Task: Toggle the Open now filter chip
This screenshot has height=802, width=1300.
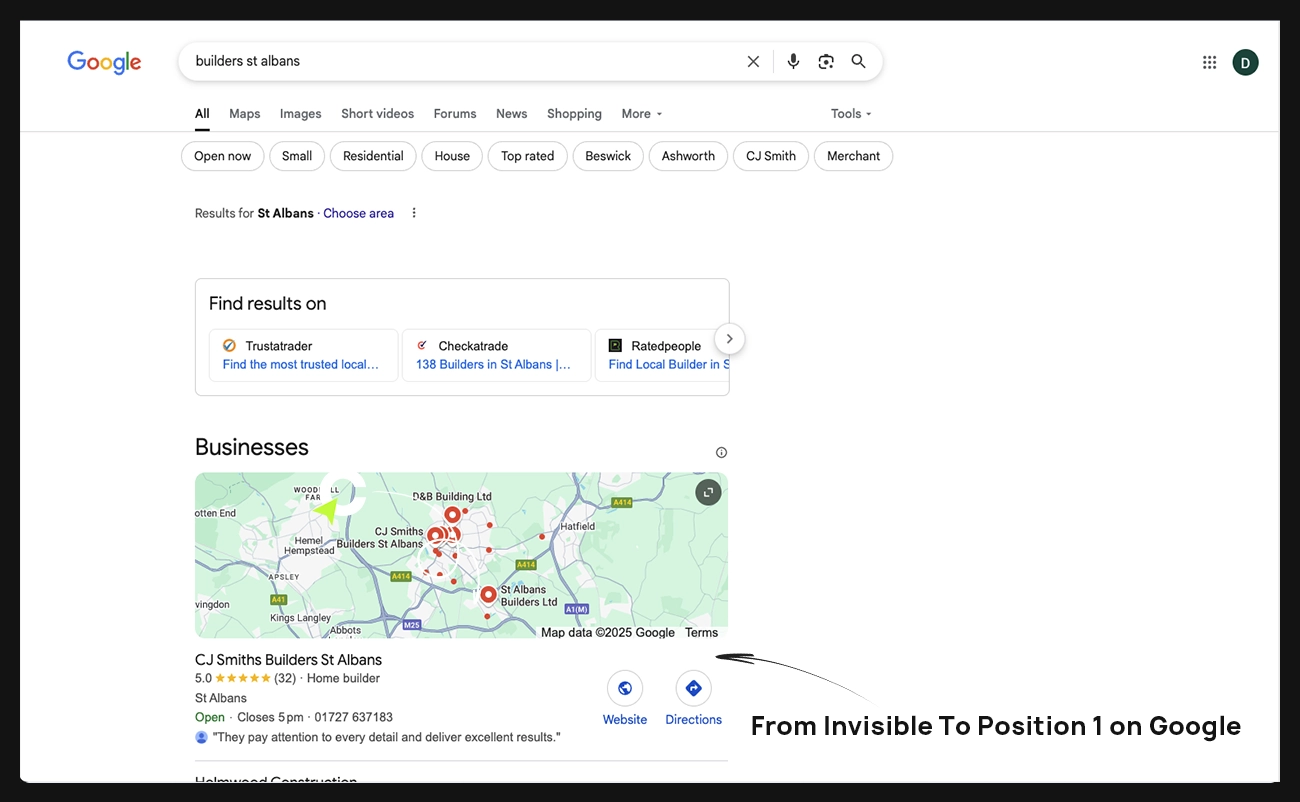Action: click(222, 156)
